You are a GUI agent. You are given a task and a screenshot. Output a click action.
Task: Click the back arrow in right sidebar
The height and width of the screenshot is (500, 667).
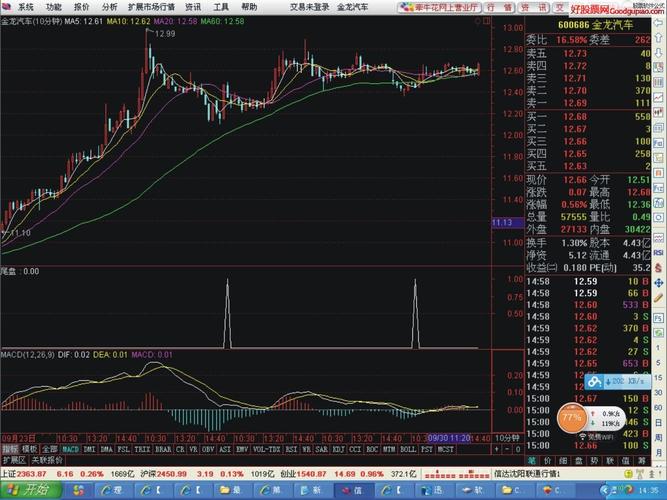pyautogui.click(x=658, y=23)
